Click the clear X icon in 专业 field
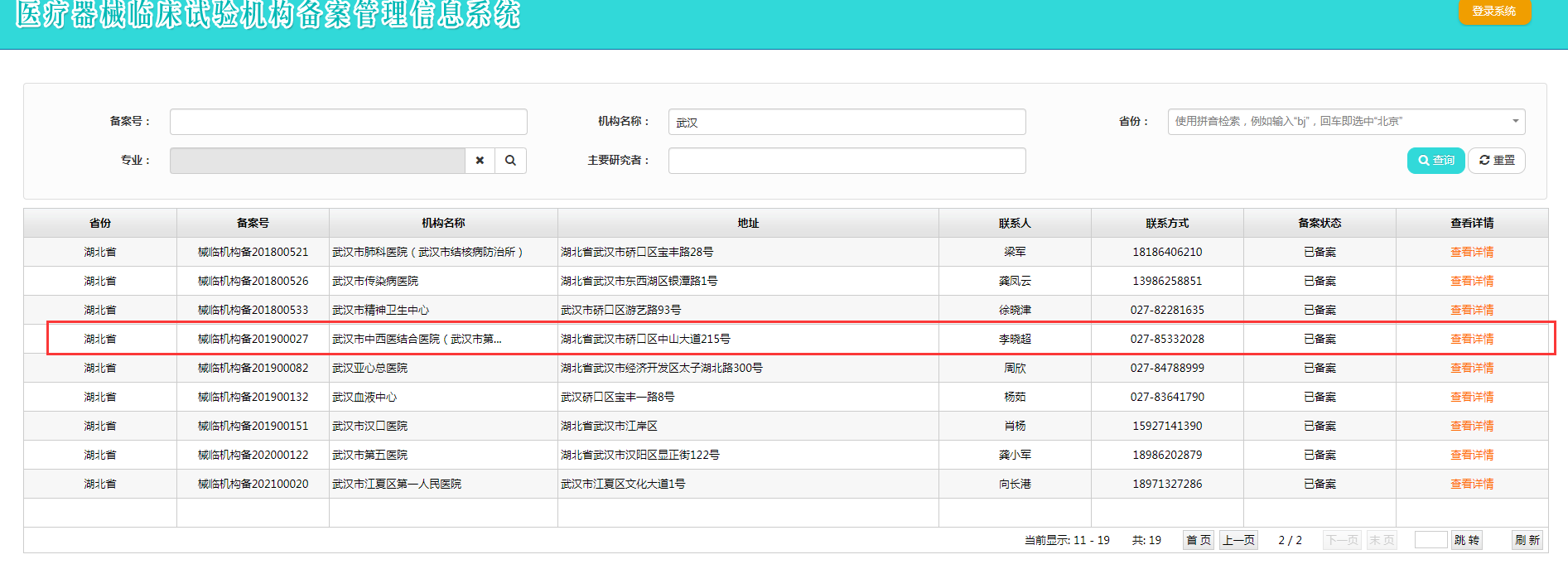Viewport: 1568px width, 569px height. tap(480, 161)
